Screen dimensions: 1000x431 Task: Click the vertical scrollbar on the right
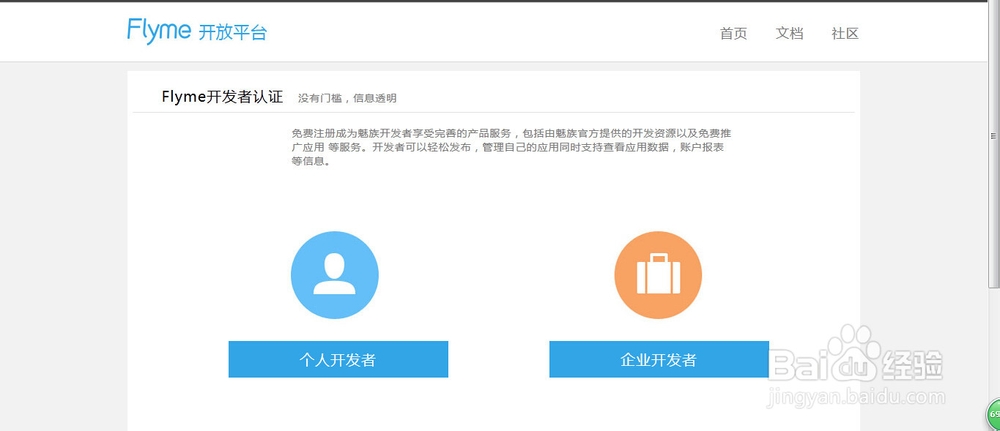click(x=994, y=143)
